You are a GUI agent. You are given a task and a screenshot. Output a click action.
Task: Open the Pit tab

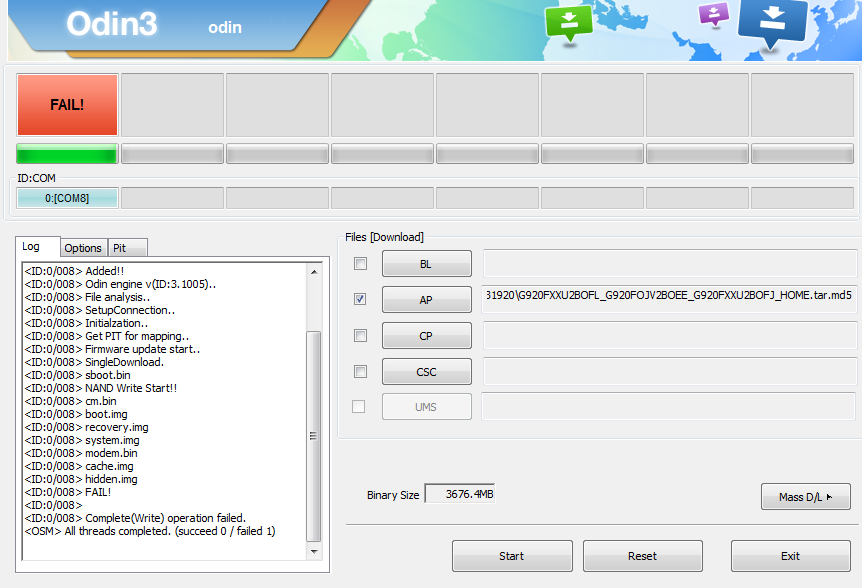[x=127, y=248]
